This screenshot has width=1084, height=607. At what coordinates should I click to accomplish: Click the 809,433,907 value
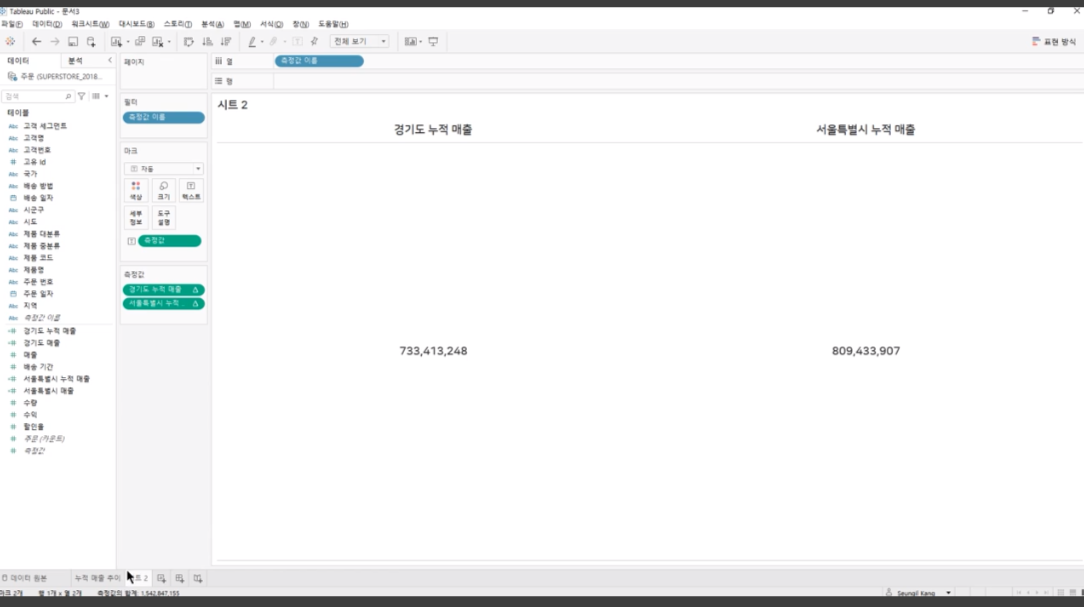pyautogui.click(x=866, y=351)
